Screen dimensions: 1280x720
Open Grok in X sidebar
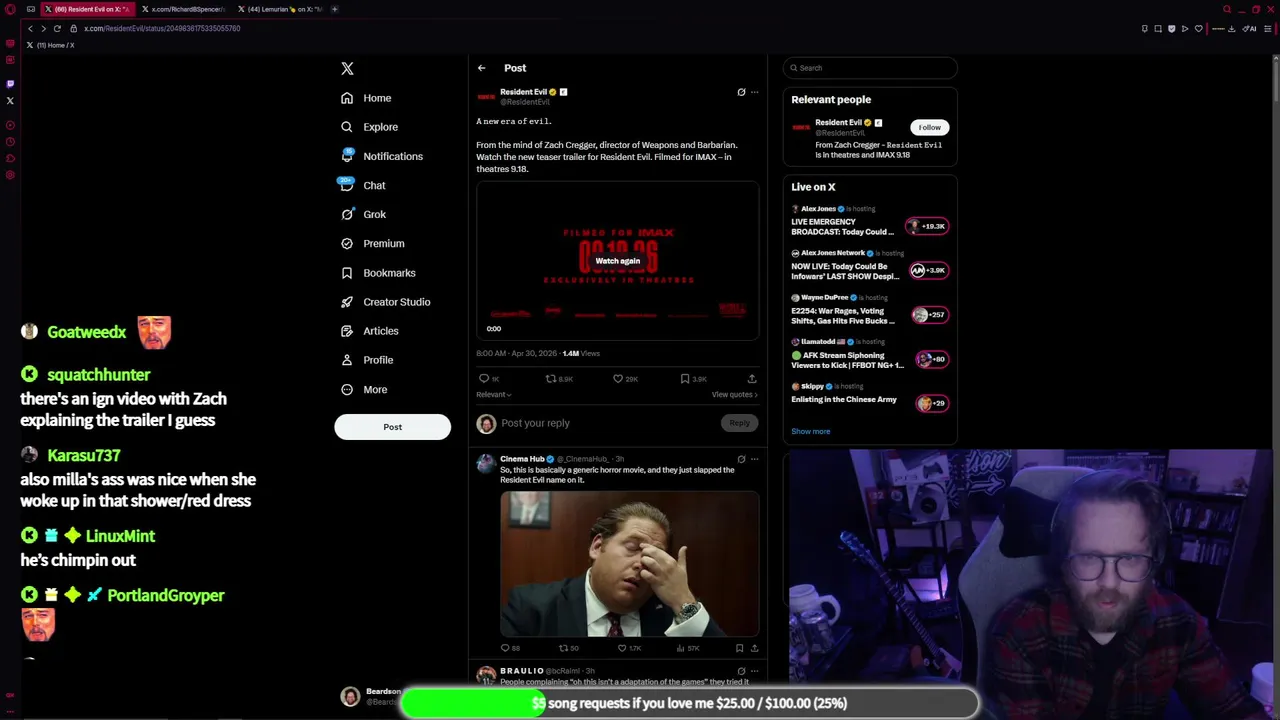[x=363, y=214]
